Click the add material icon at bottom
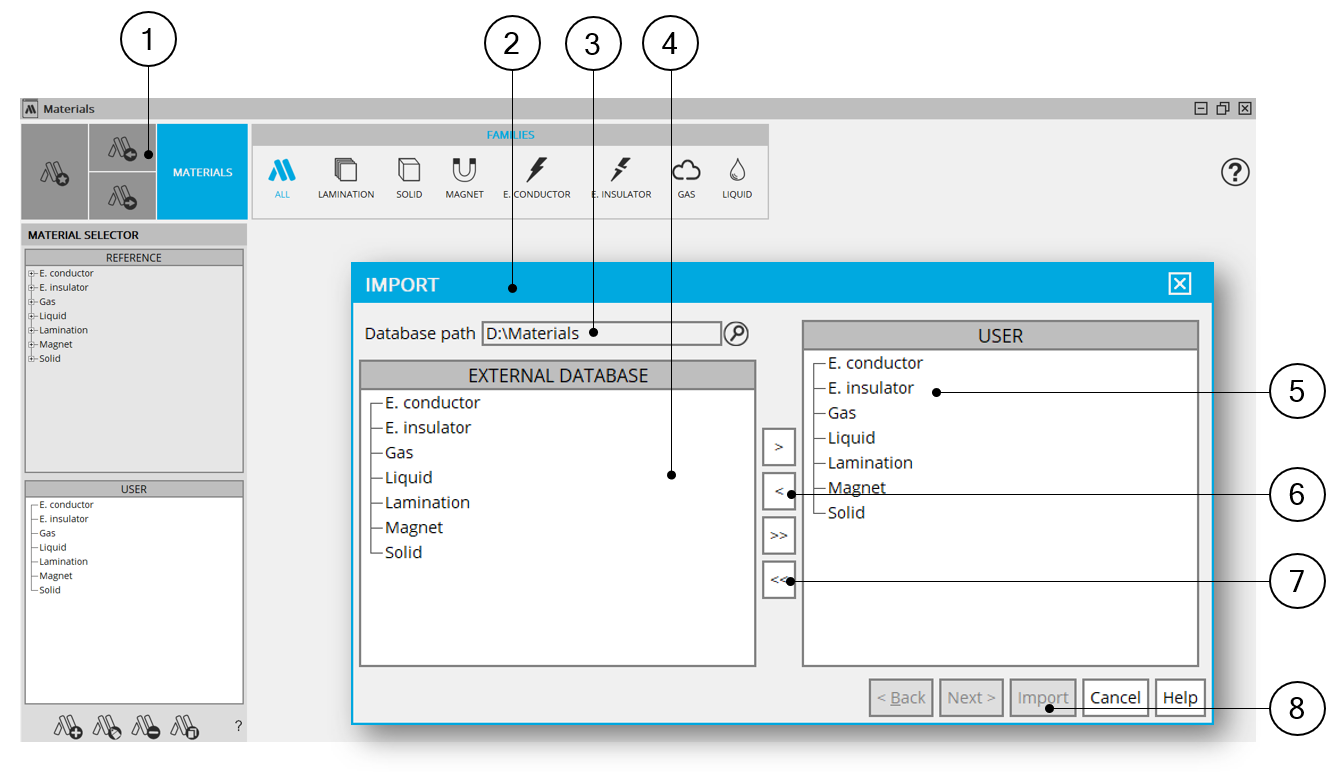This screenshot has height=778, width=1339. pos(68,727)
